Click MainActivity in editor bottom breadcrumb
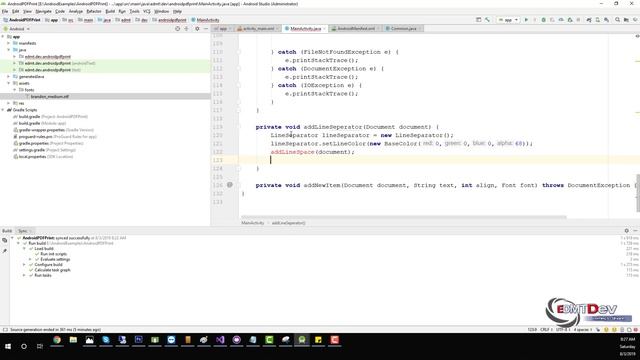The width and height of the screenshot is (640, 360). coord(252,223)
